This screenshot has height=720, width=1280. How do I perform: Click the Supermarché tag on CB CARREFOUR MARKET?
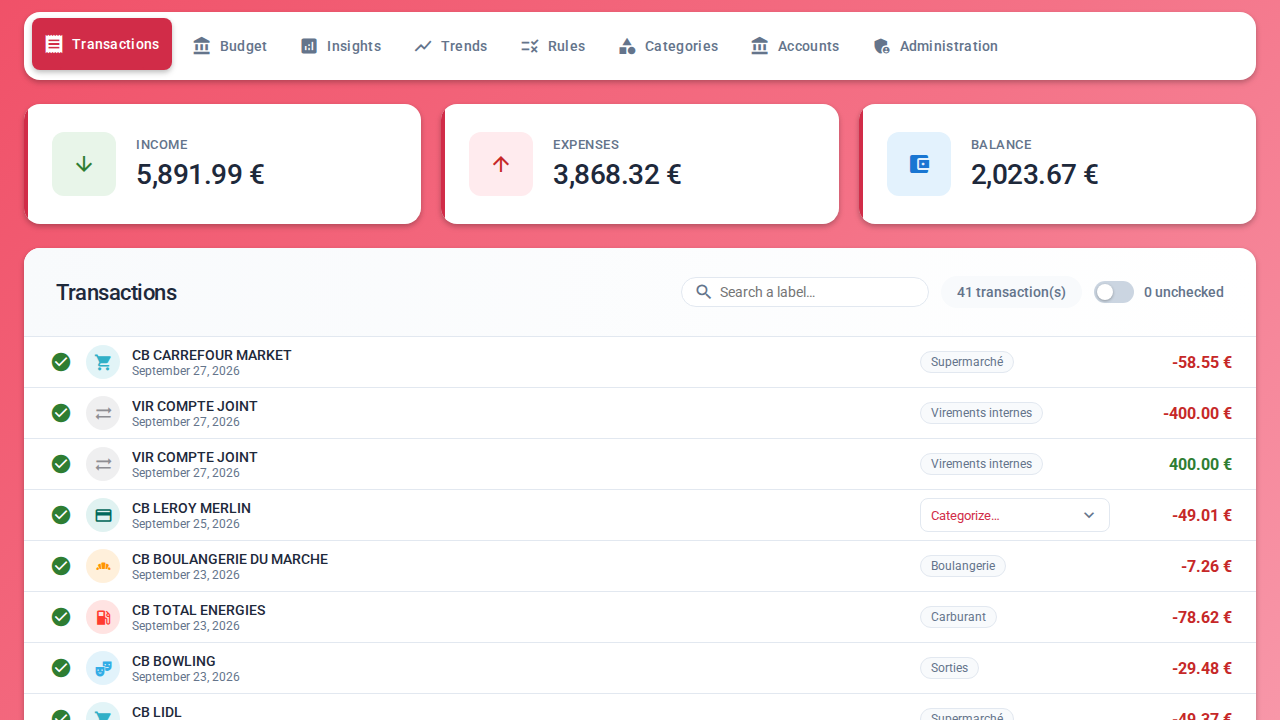click(967, 362)
